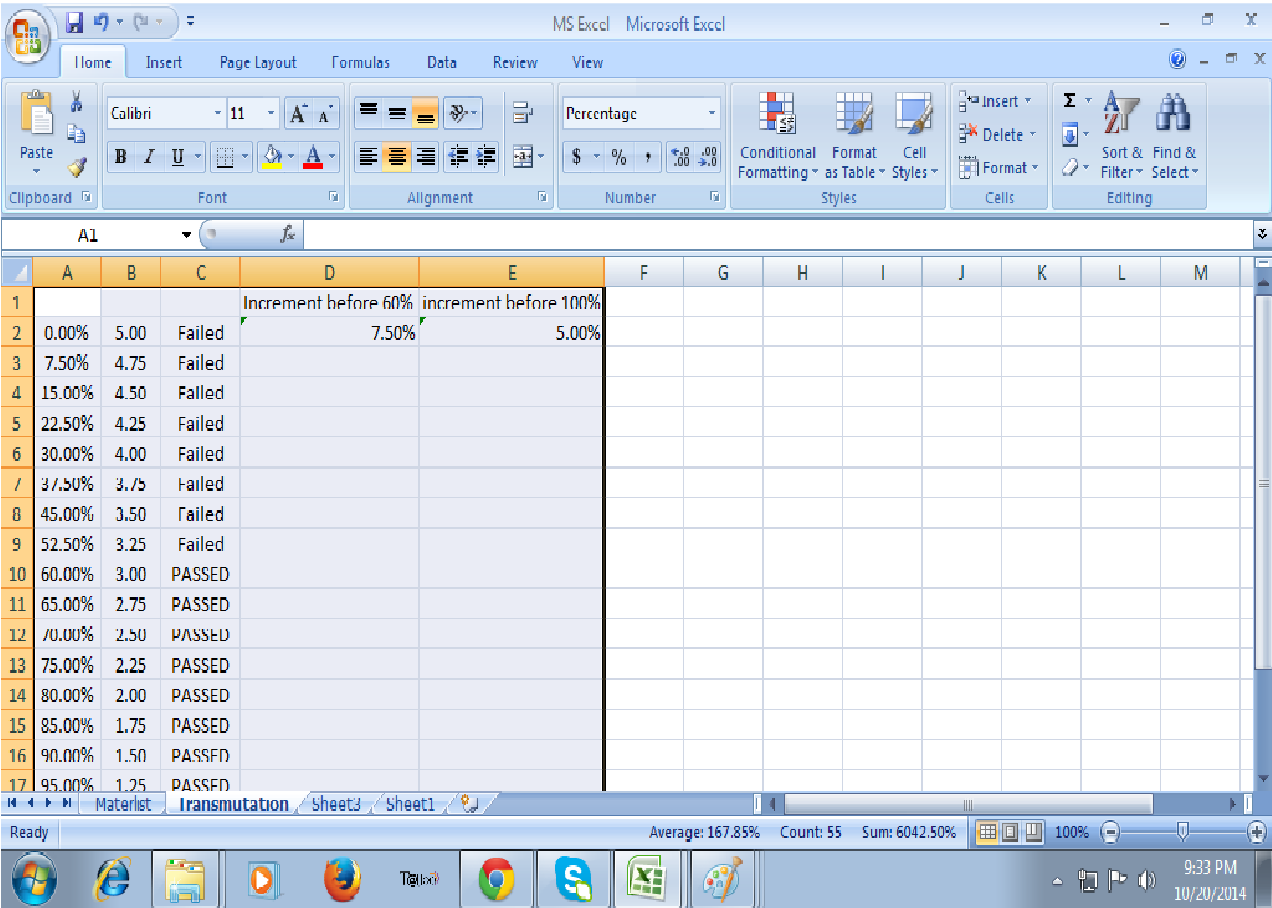Click the horizontal scrollbar thumb
Image resolution: width=1272 pixels, height=908 pixels.
coord(967,804)
